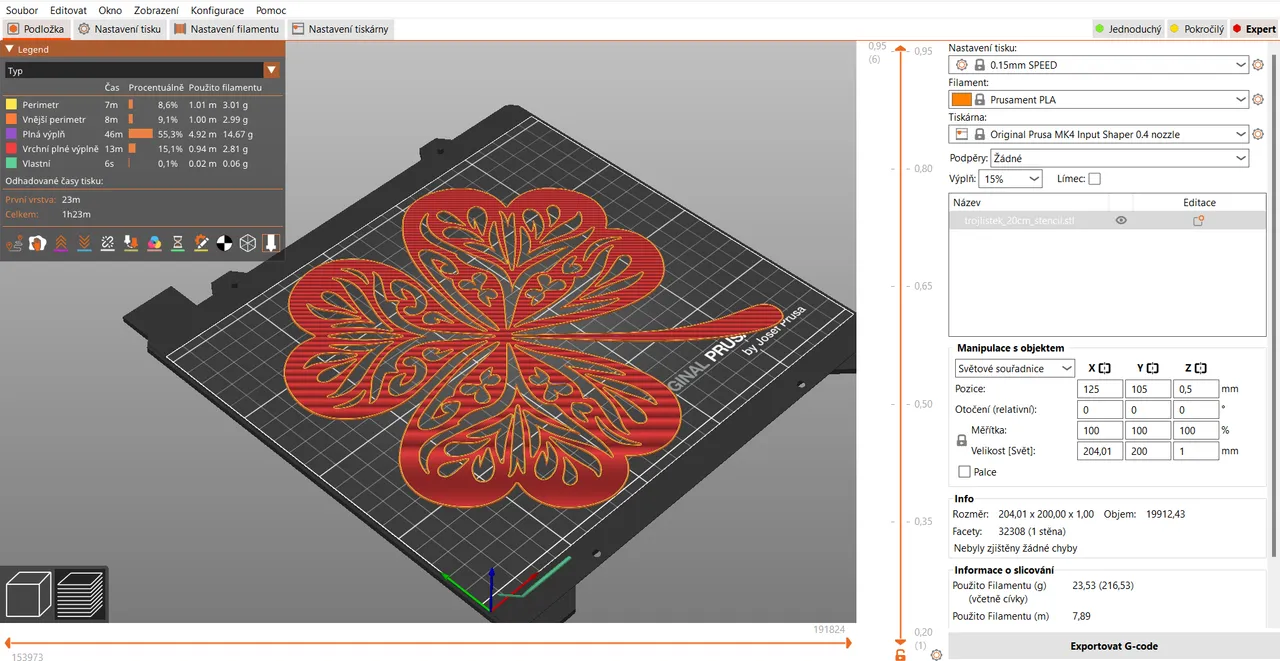Mirror object along Z axis icon
This screenshot has width=1280, height=661.
(x=1200, y=368)
